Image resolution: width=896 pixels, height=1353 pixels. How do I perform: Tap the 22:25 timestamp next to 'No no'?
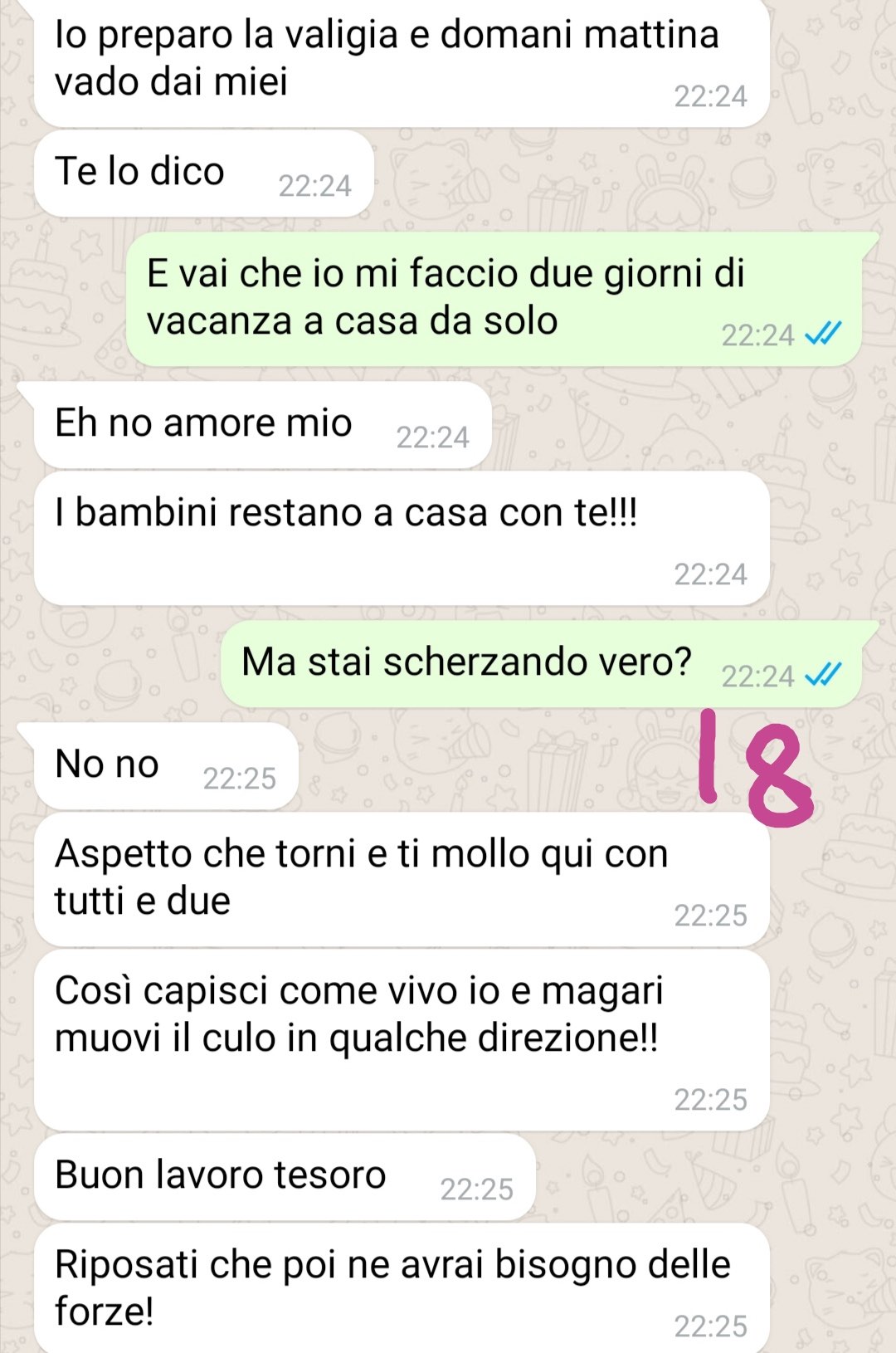click(x=239, y=779)
